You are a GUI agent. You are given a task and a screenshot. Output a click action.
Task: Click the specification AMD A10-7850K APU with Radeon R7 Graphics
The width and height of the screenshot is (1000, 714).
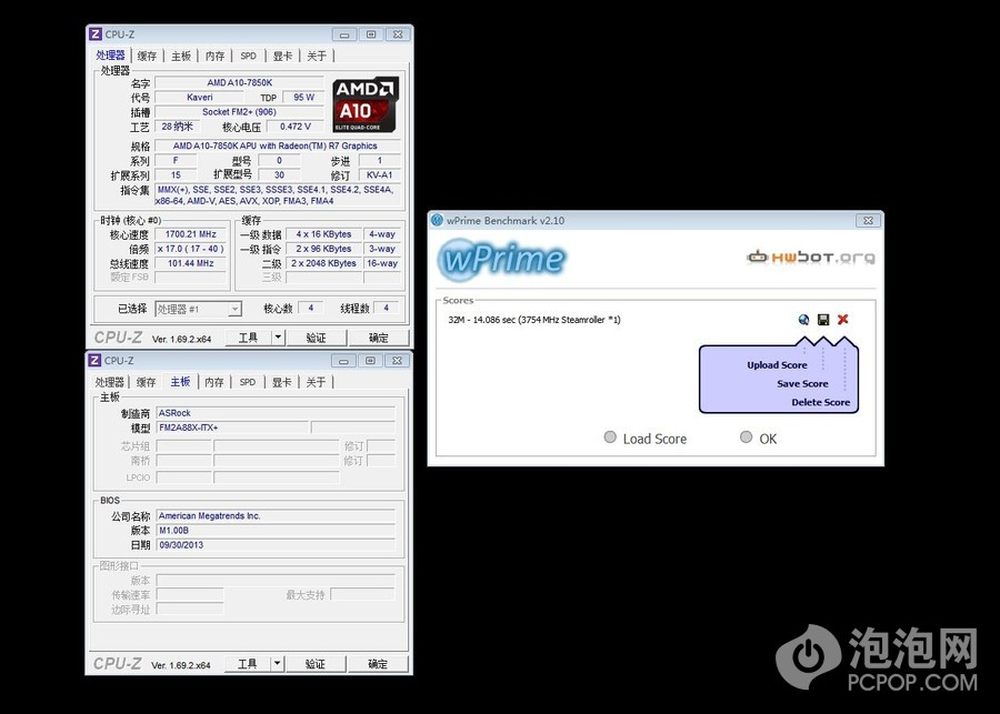pyautogui.click(x=277, y=146)
